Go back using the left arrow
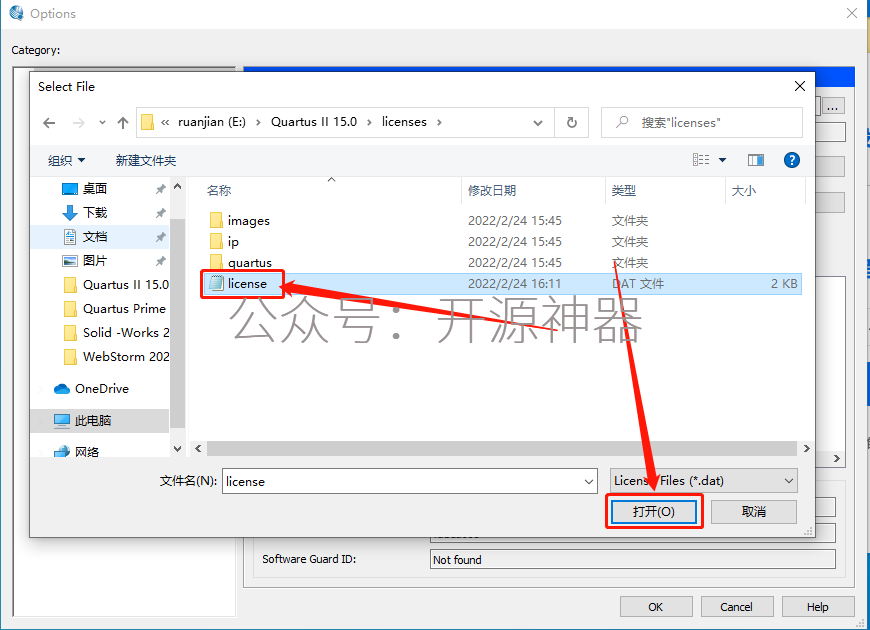This screenshot has height=630, width=870. point(49,123)
